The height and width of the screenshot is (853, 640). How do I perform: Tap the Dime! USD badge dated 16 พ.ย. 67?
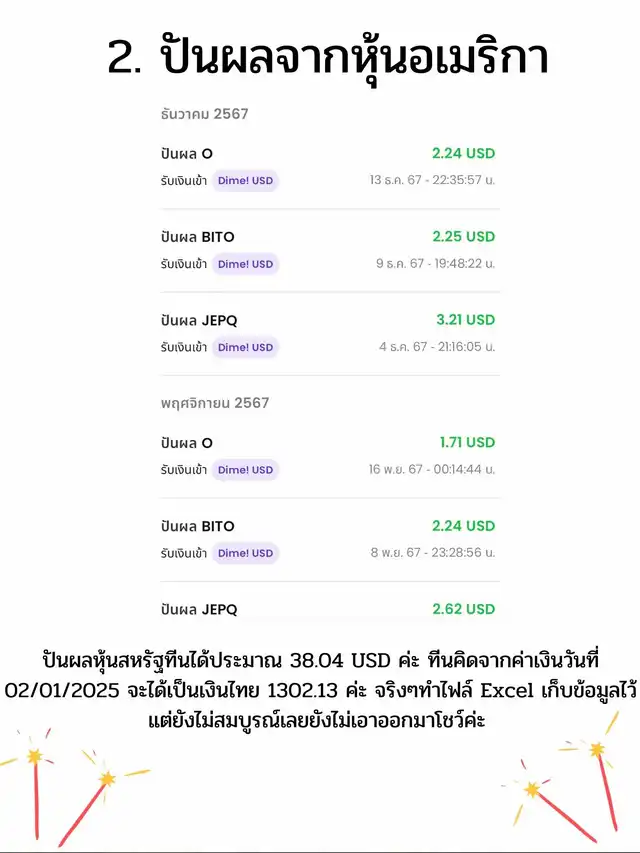tap(245, 470)
